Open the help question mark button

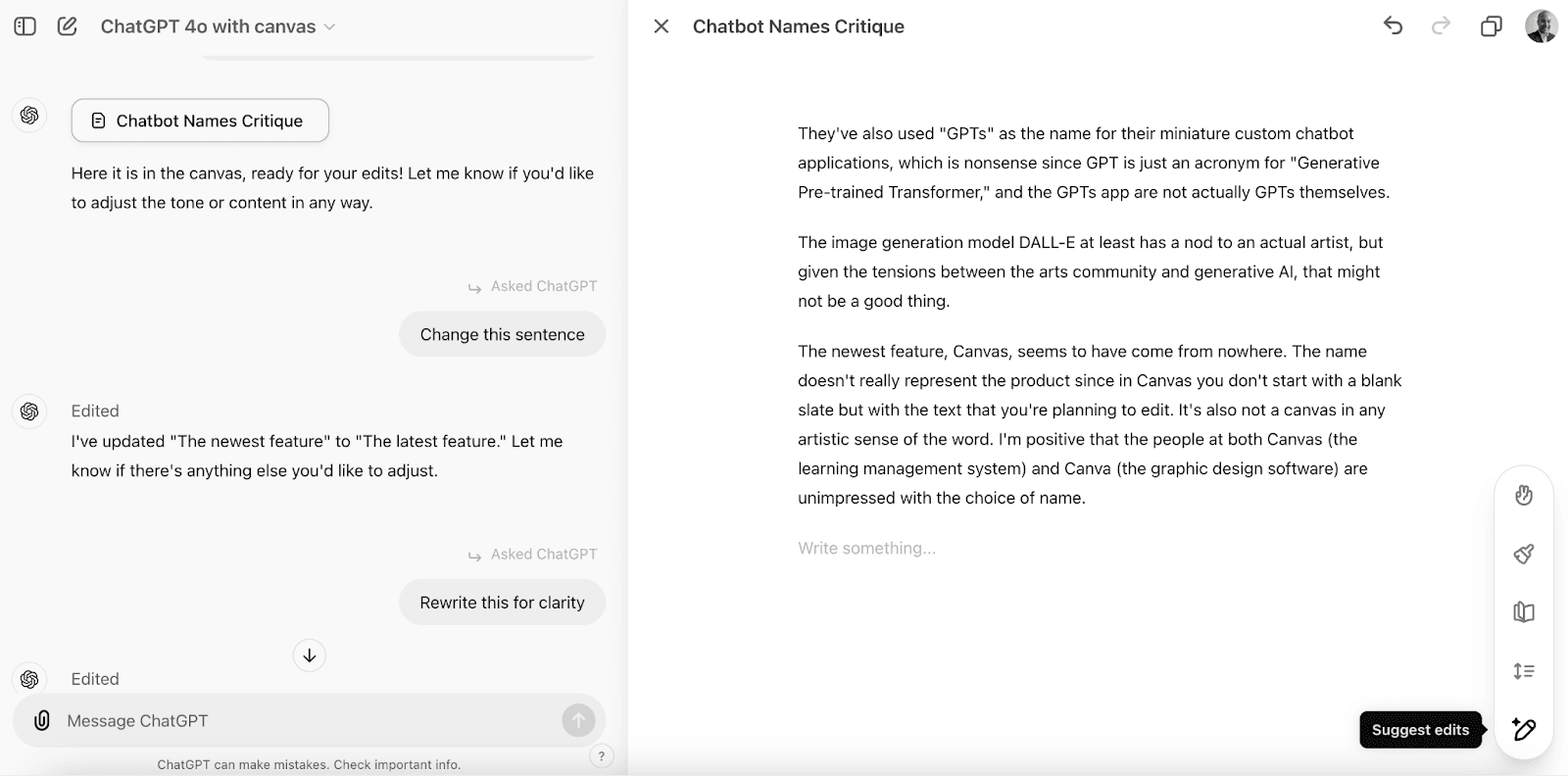coord(602,755)
